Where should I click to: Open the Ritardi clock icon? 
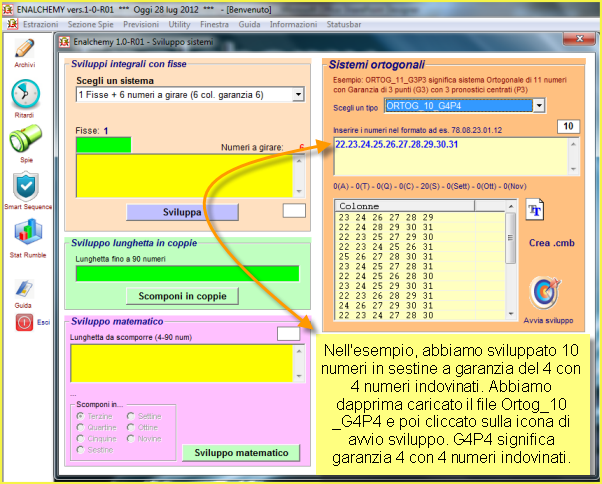(25, 94)
